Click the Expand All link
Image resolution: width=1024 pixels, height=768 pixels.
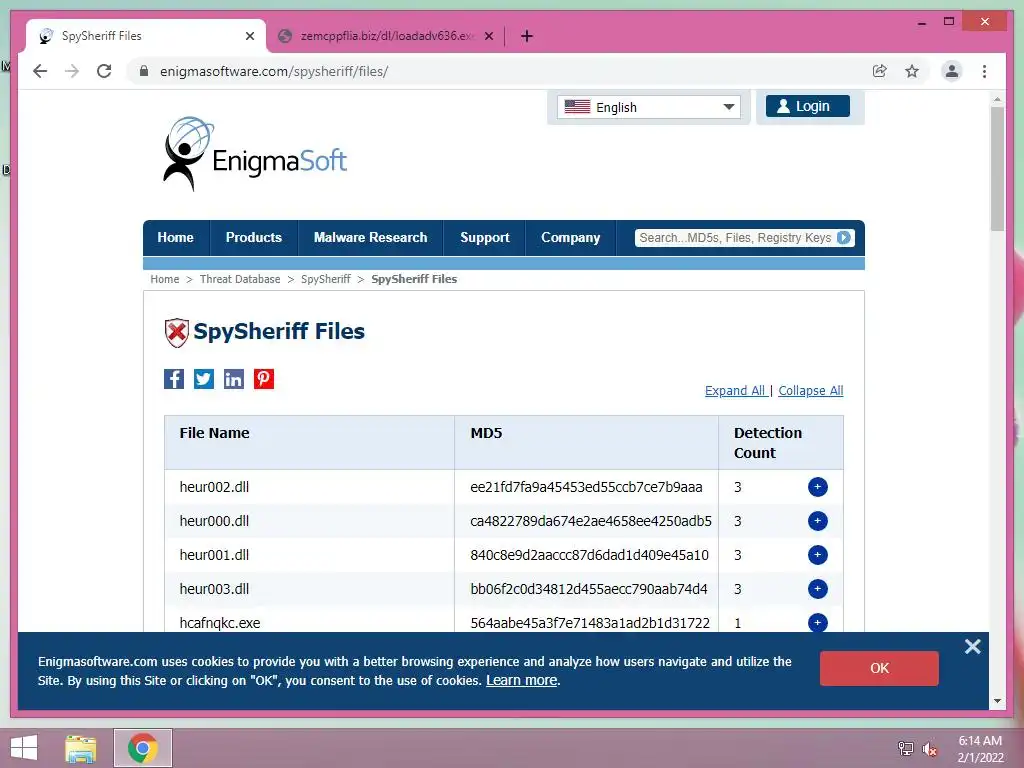(735, 391)
